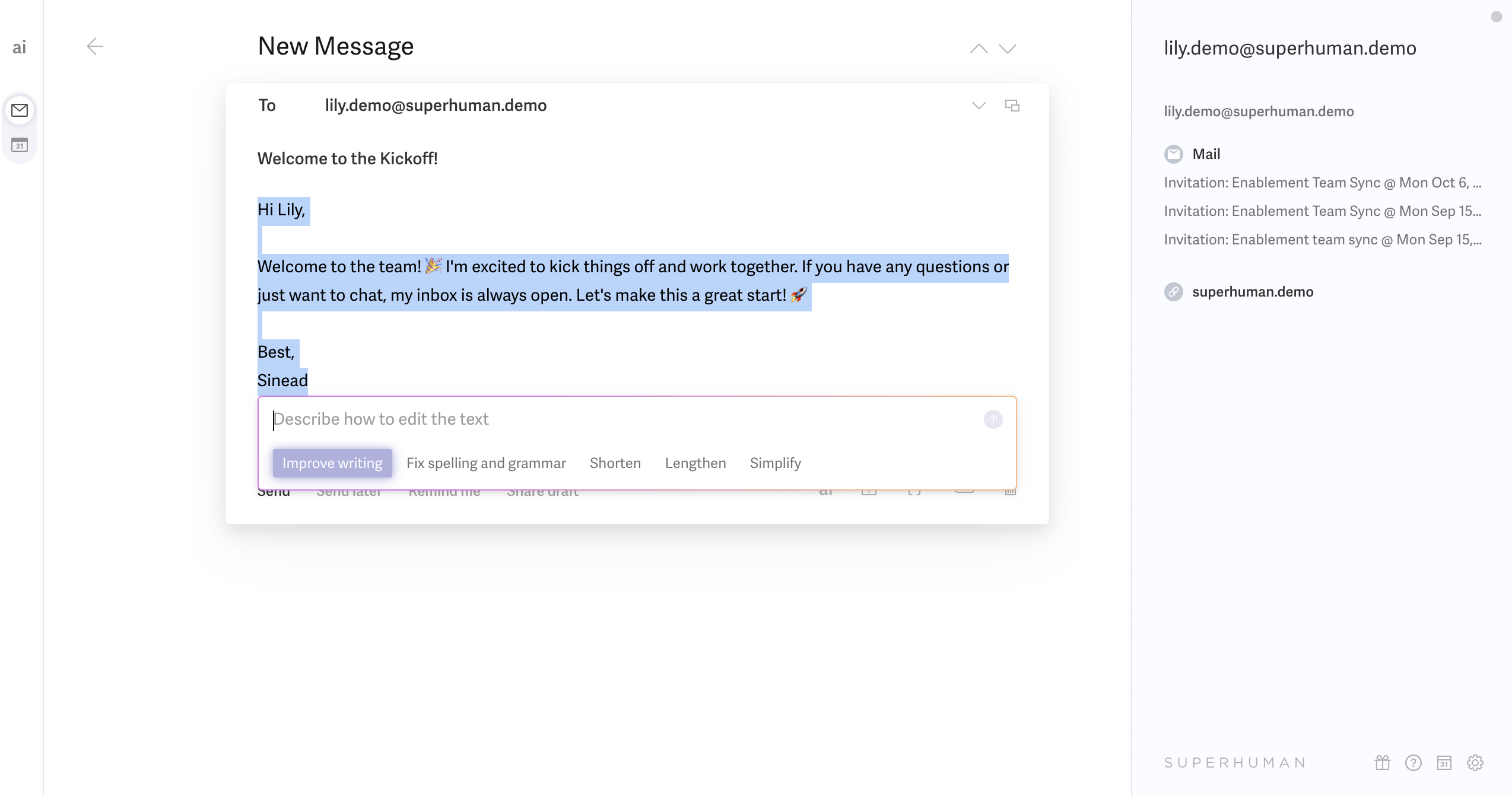Open the help question mark icon
The width and height of the screenshot is (1512, 796).
tap(1413, 762)
